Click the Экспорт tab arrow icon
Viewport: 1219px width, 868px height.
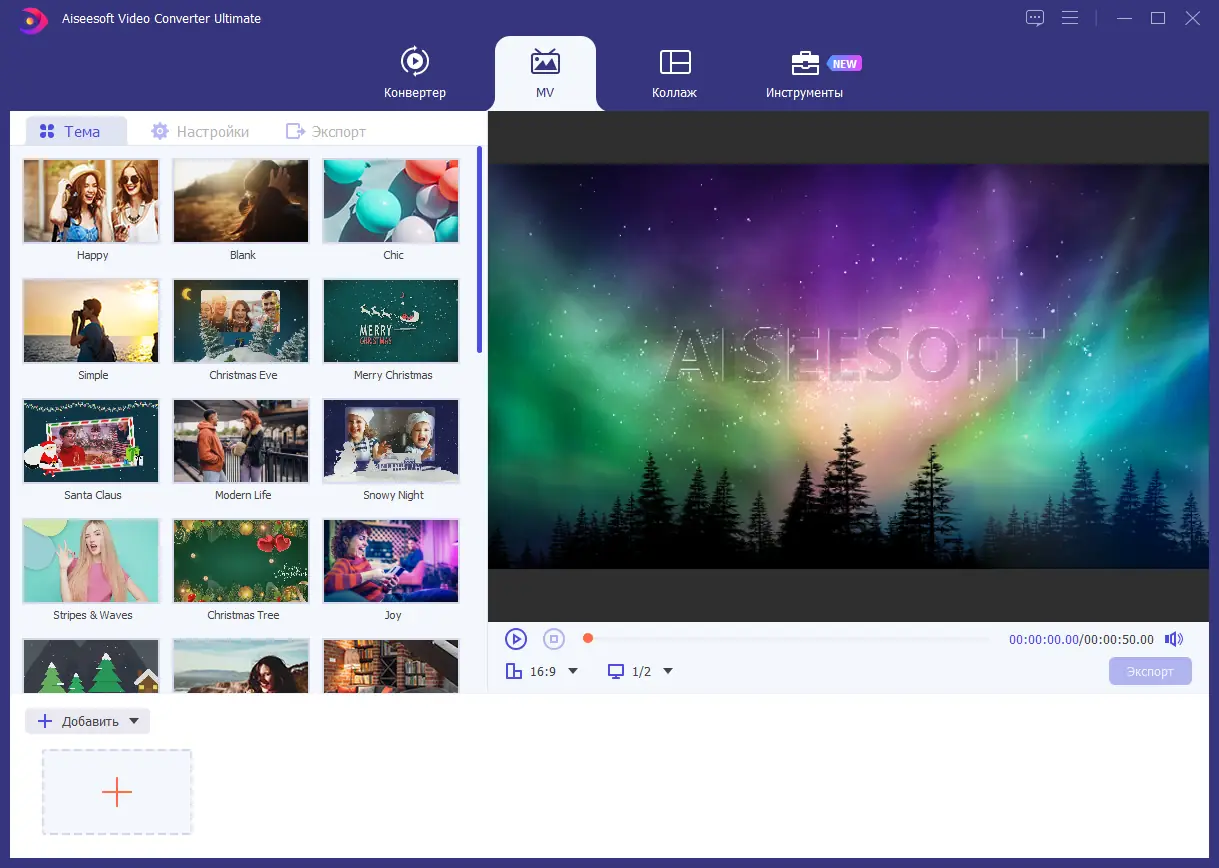(x=295, y=131)
